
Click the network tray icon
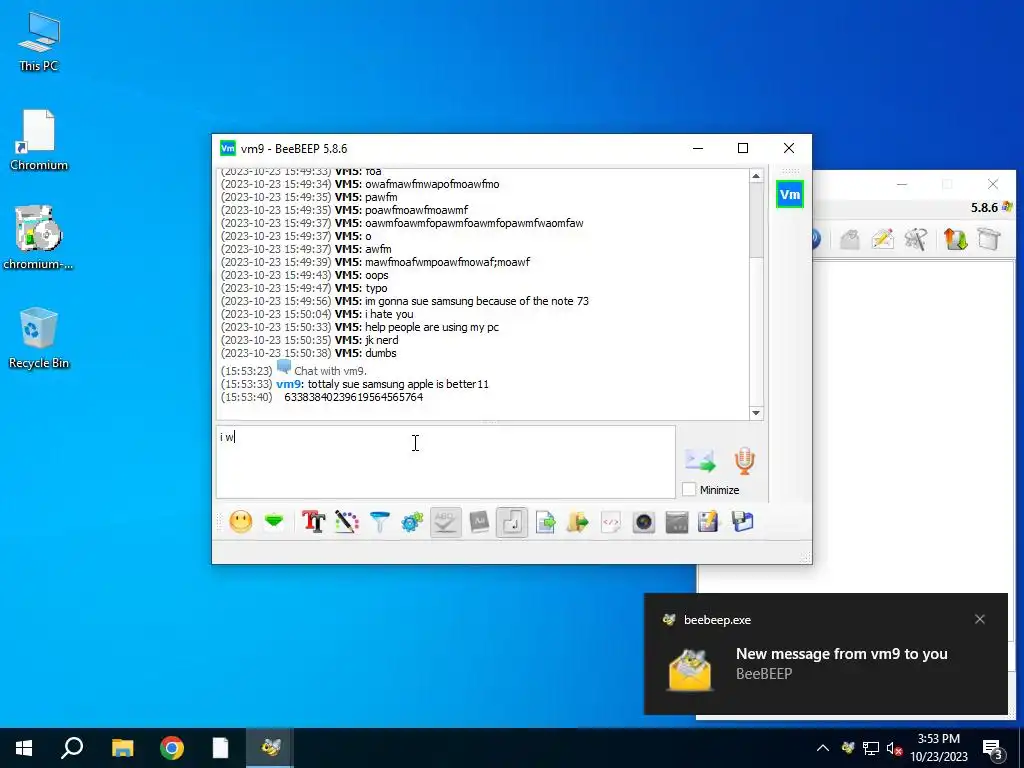[x=871, y=748]
